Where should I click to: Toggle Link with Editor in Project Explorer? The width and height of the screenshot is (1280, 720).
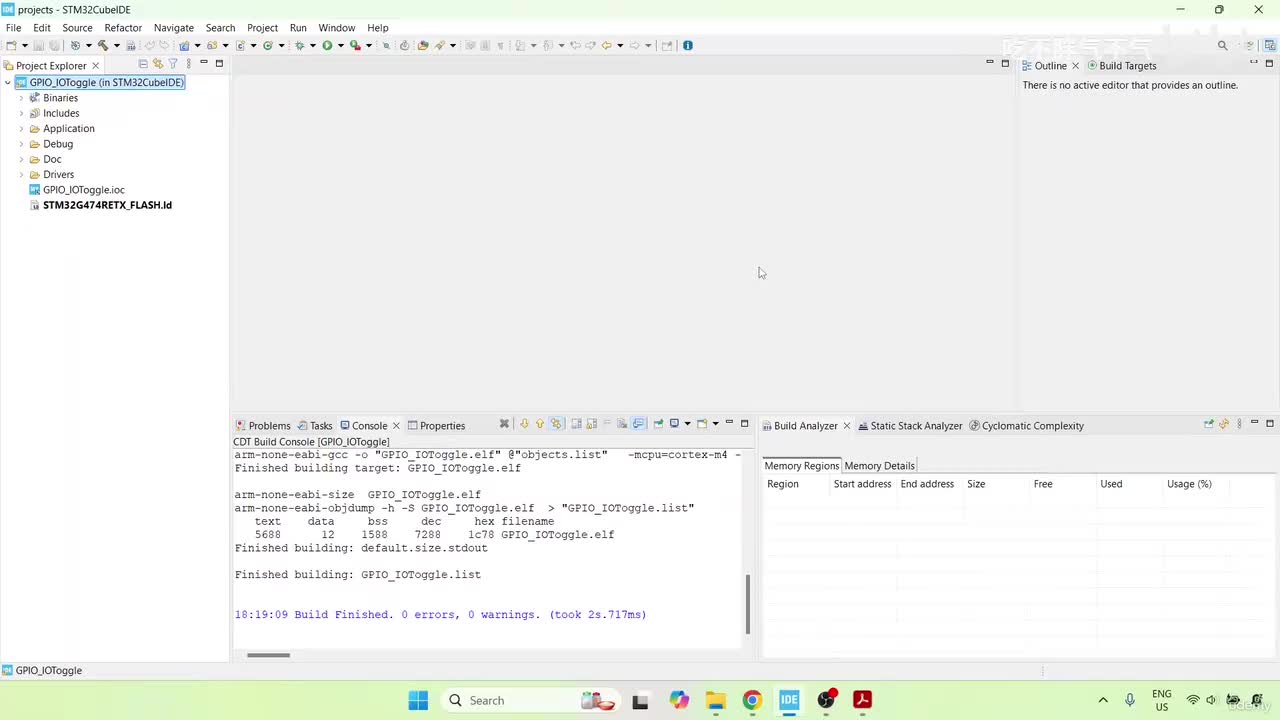coord(158,64)
